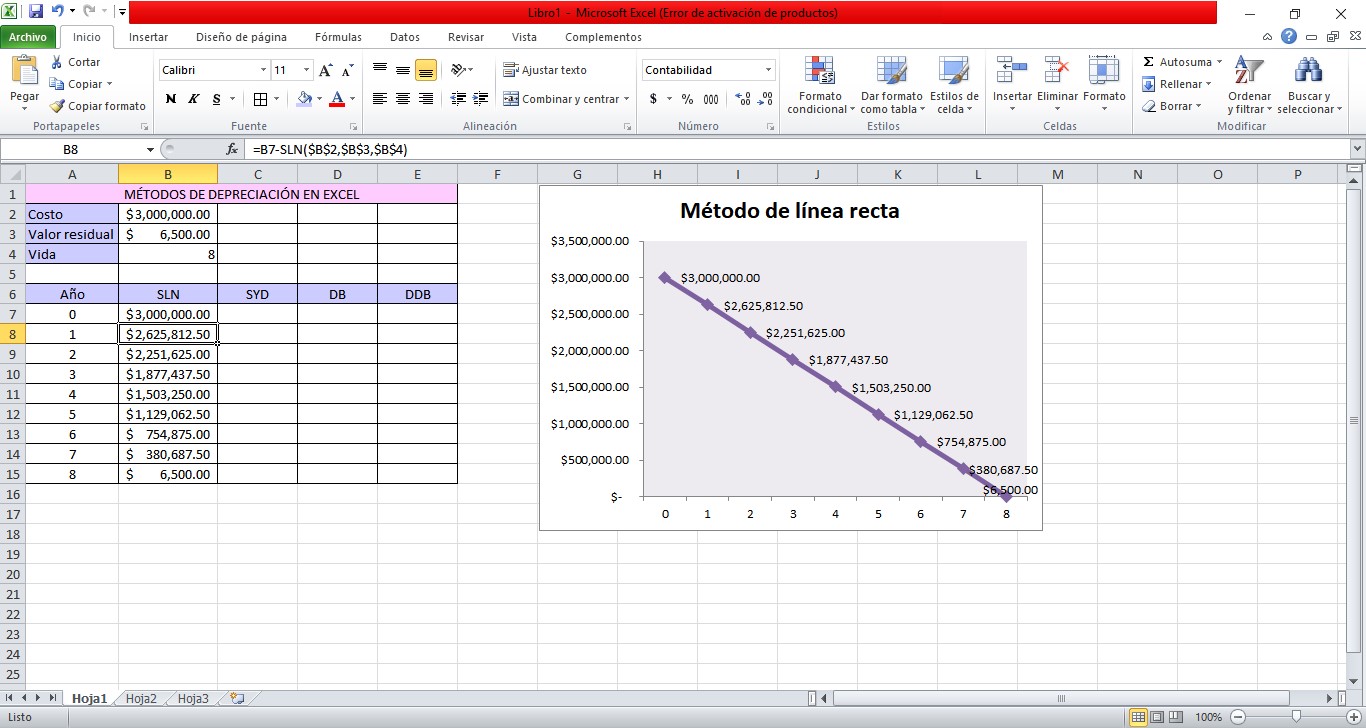Toggle bold formatting with N button
This screenshot has width=1366, height=728.
tap(170, 99)
